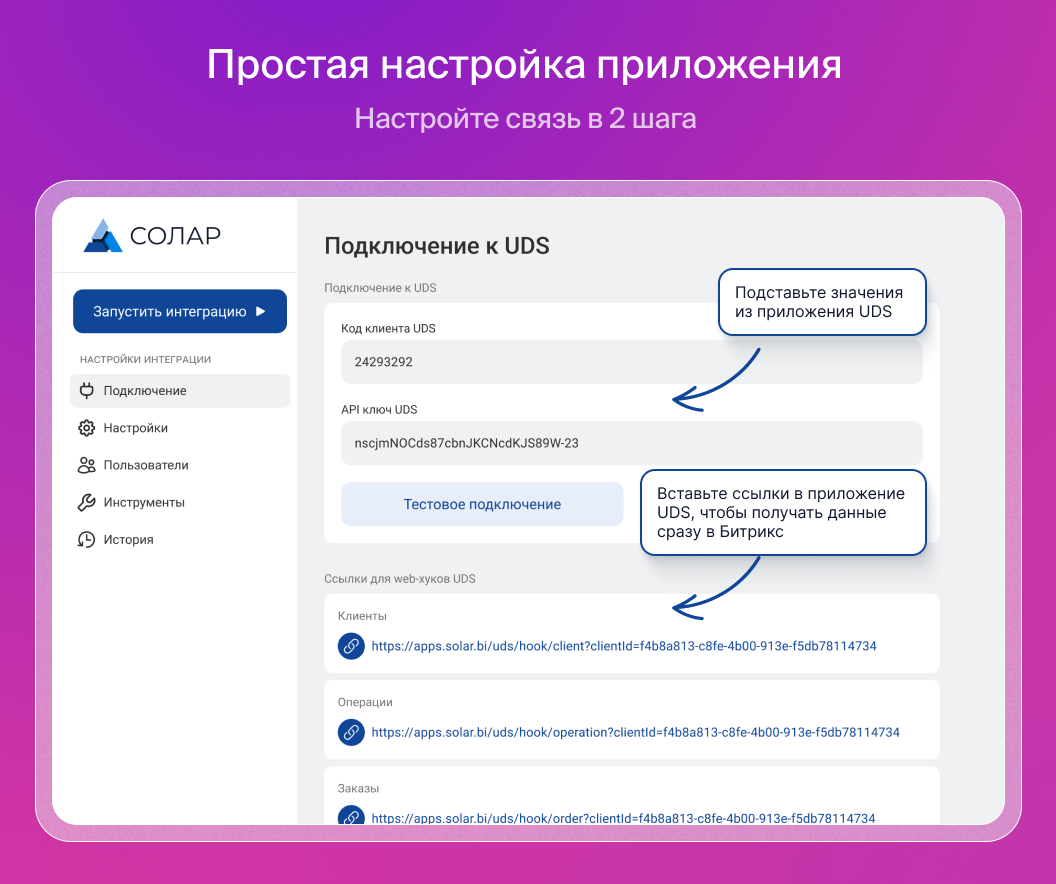Screen dimensions: 1056x884
Task: Click the small gray Подключение к UDS label
Action: (x=381, y=288)
